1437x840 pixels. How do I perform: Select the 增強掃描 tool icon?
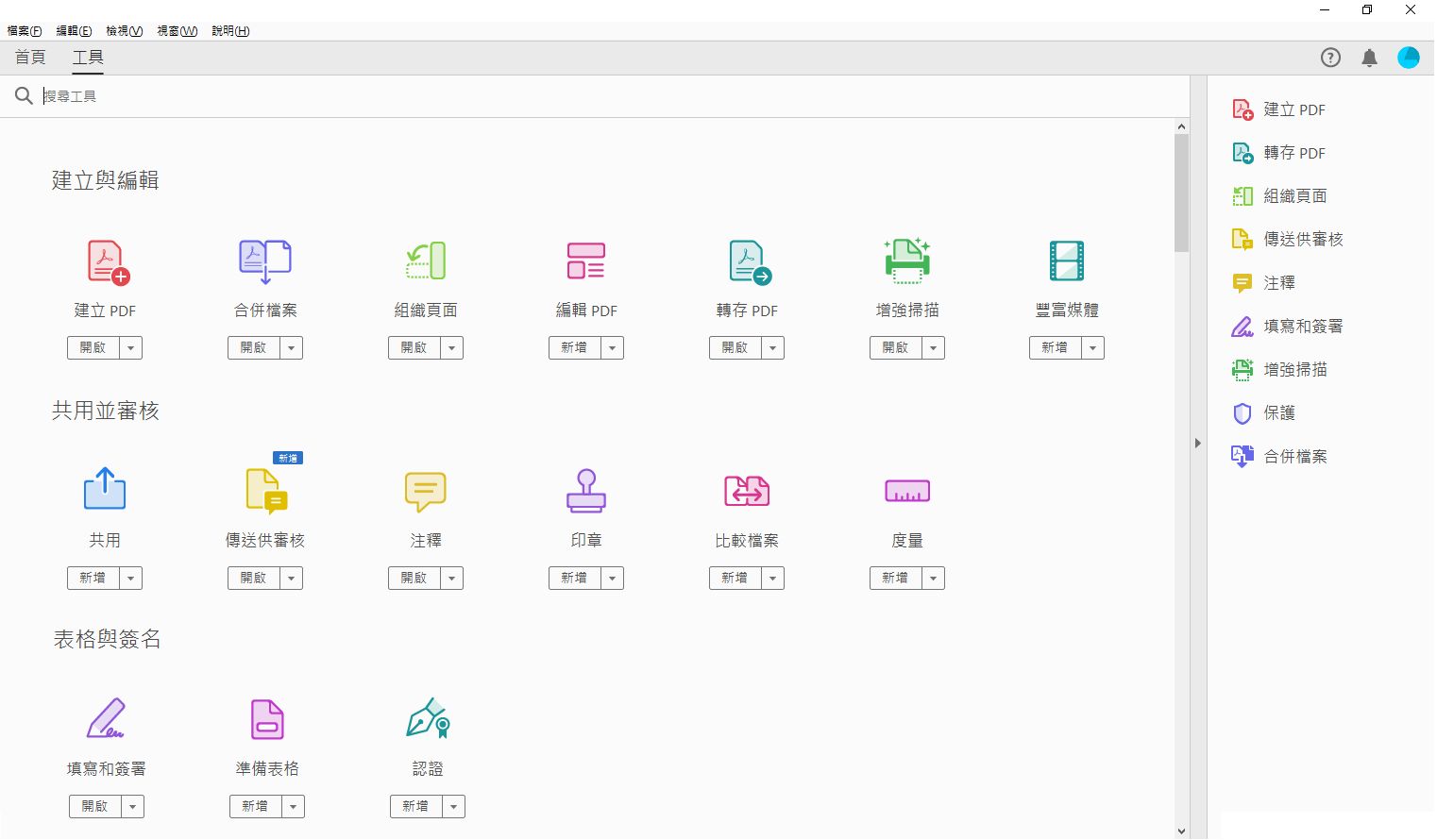click(907, 261)
